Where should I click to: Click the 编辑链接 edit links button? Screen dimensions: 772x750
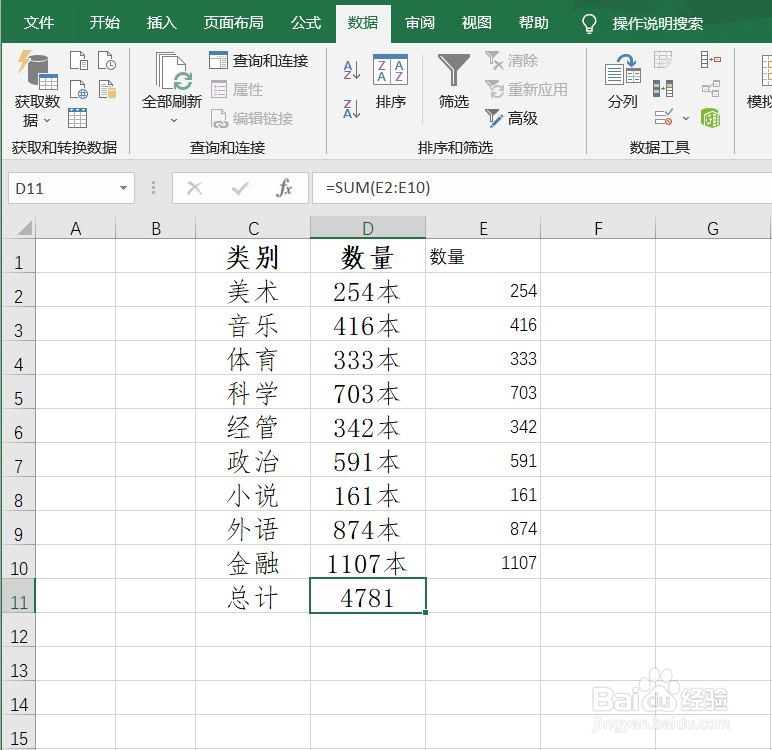(252, 119)
